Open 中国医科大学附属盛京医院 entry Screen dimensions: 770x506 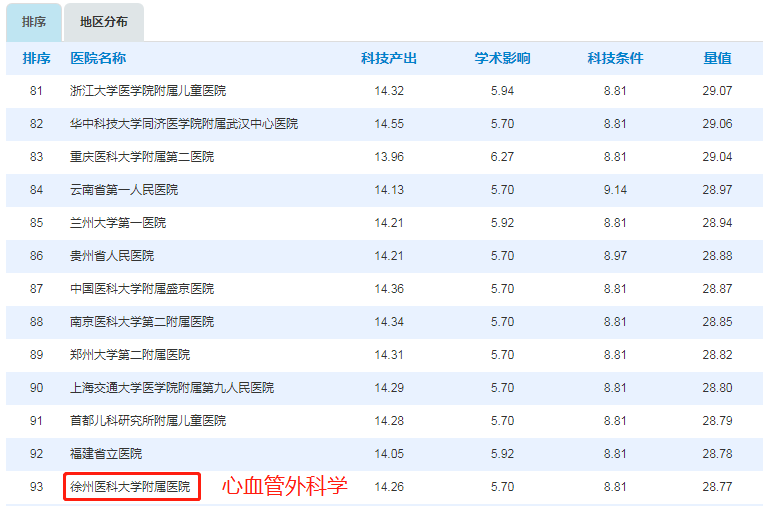coord(142,288)
